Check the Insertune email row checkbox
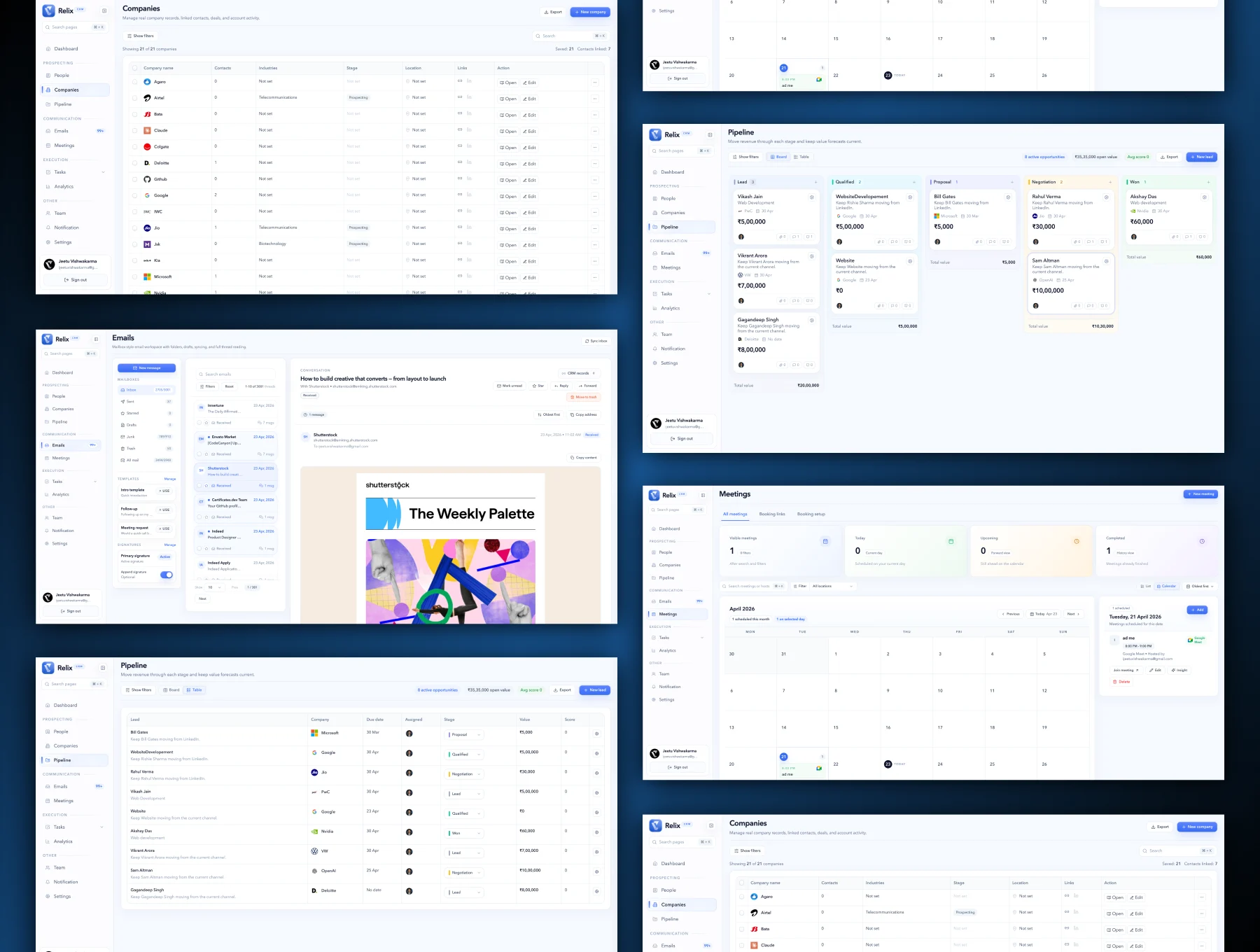 coord(199,423)
